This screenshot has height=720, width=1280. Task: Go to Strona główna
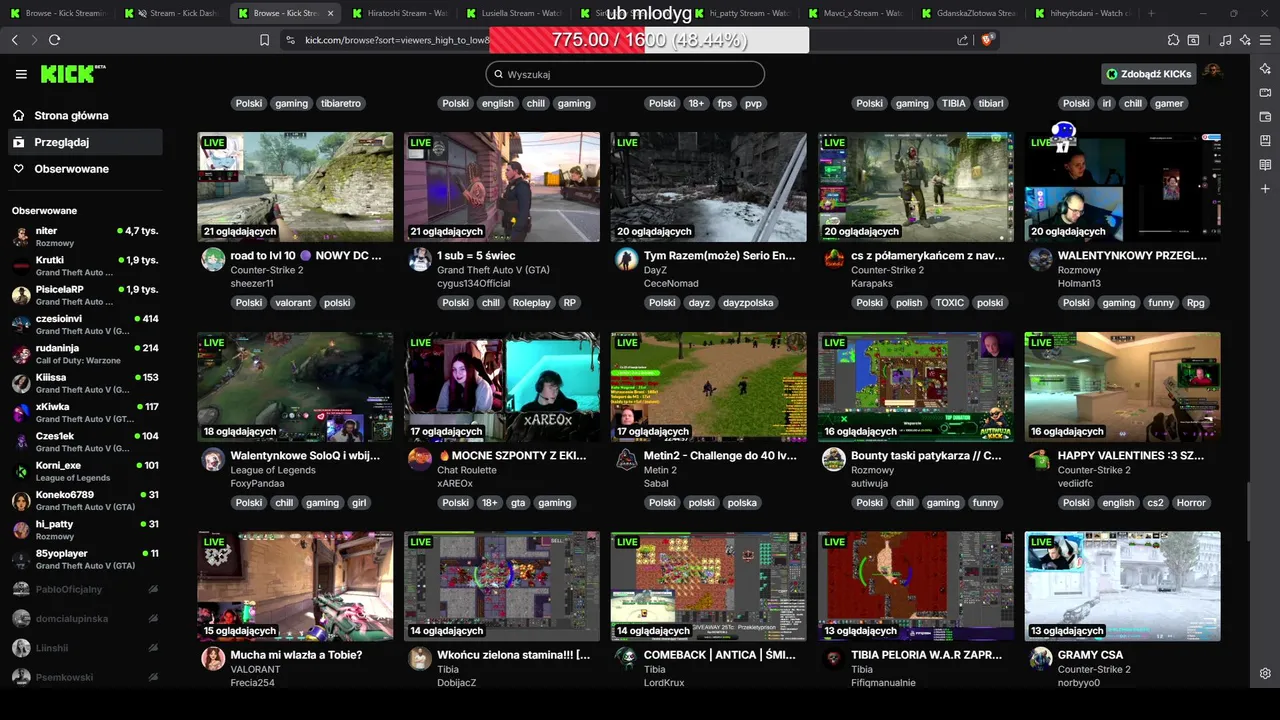(x=85, y=115)
